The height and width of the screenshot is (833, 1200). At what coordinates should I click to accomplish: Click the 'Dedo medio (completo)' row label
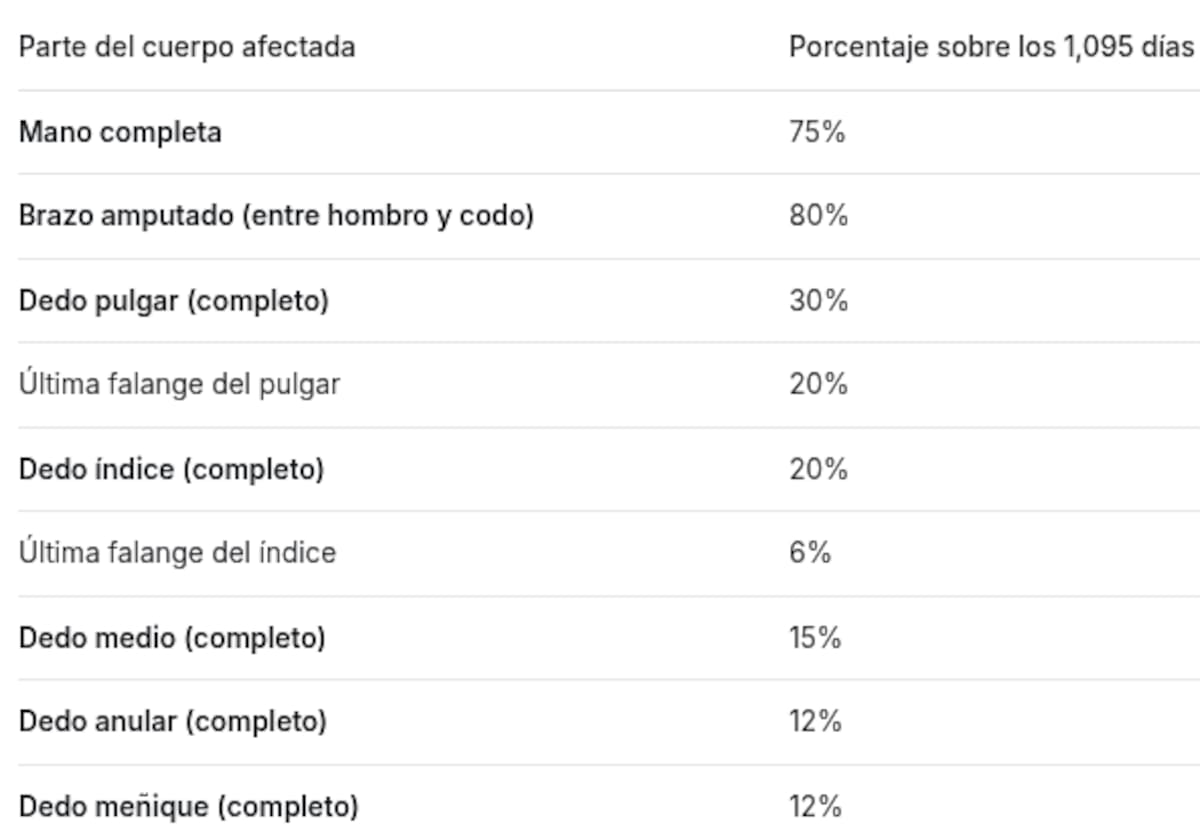pyautogui.click(x=172, y=638)
